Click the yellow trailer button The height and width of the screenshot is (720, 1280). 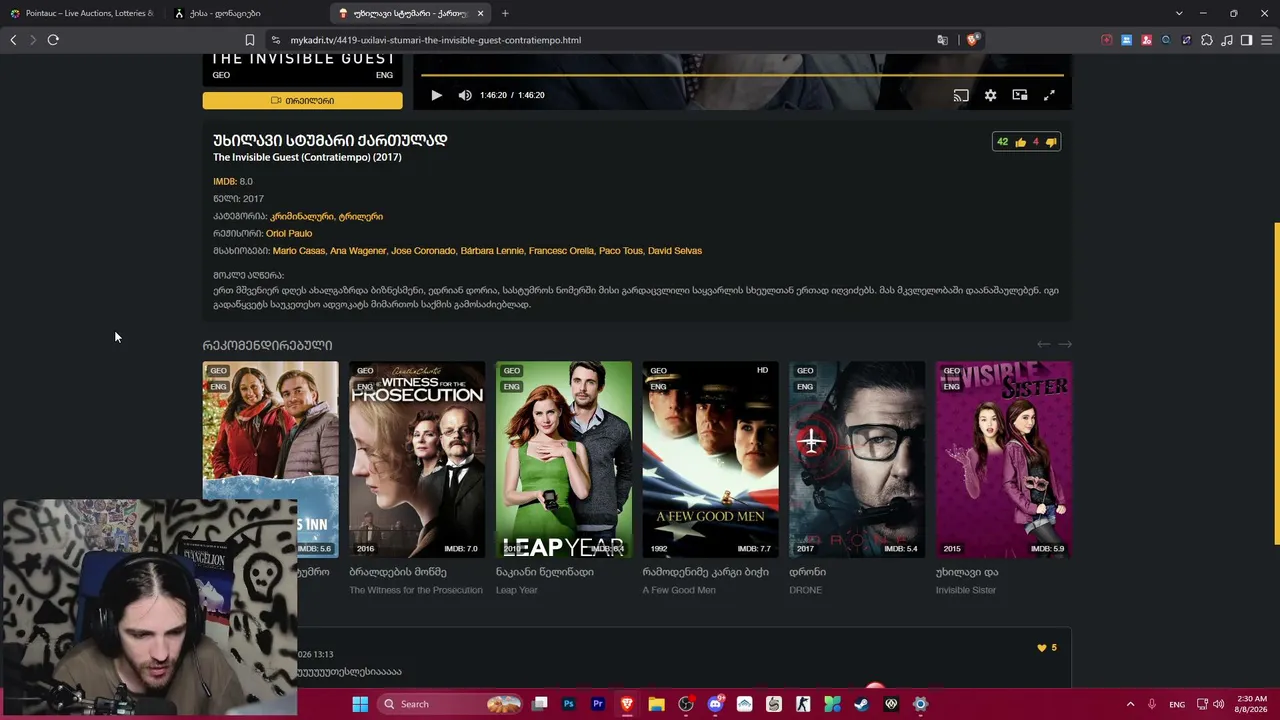(302, 100)
